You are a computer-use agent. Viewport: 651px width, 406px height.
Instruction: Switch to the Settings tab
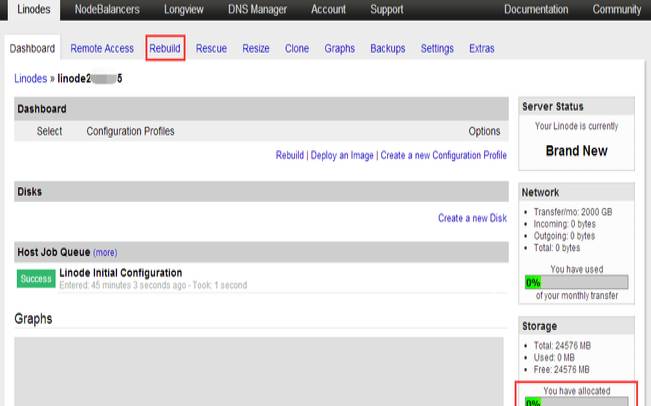[437, 48]
